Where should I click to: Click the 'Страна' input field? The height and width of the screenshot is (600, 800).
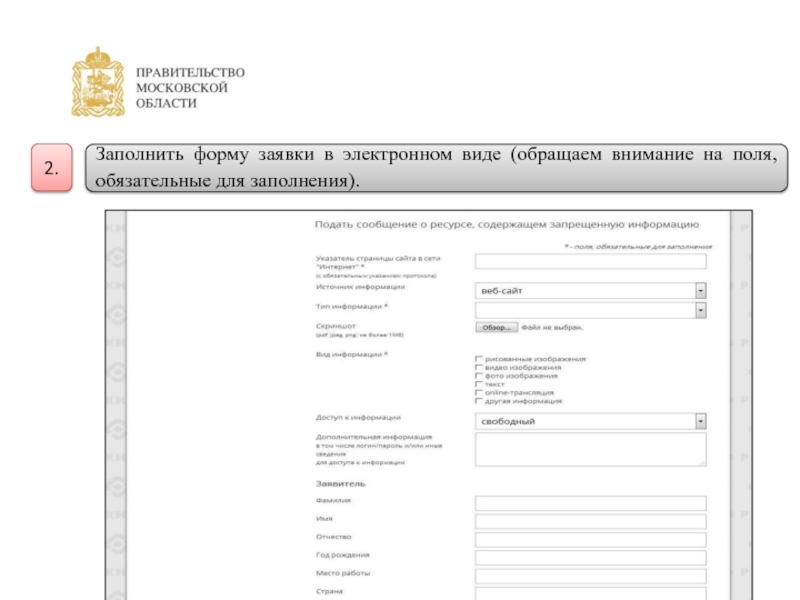590,593
